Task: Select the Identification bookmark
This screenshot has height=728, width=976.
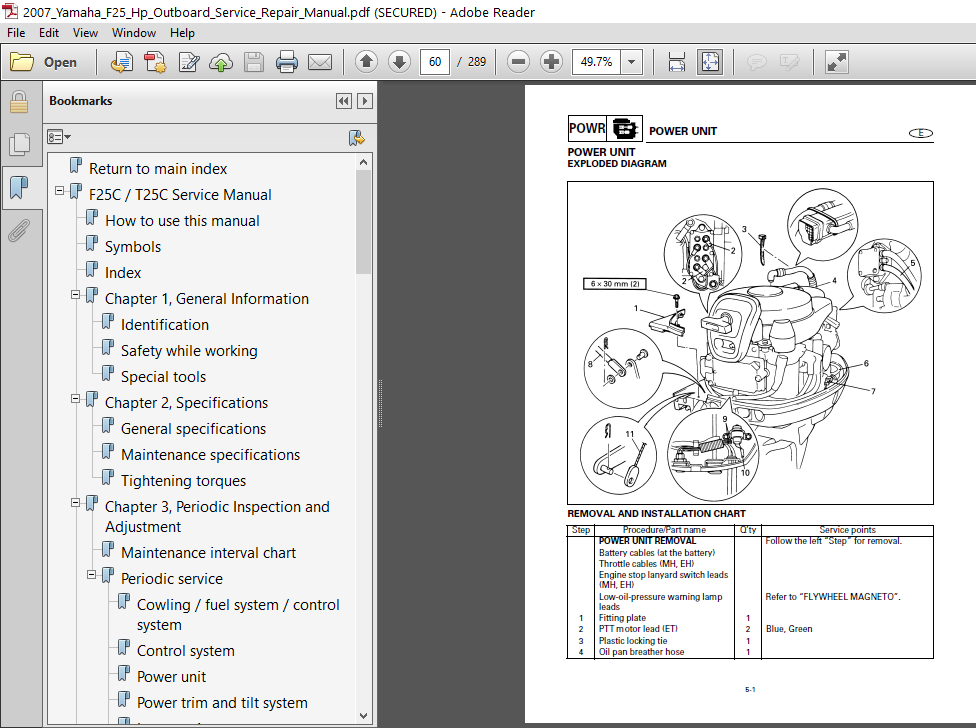Action: (x=164, y=325)
